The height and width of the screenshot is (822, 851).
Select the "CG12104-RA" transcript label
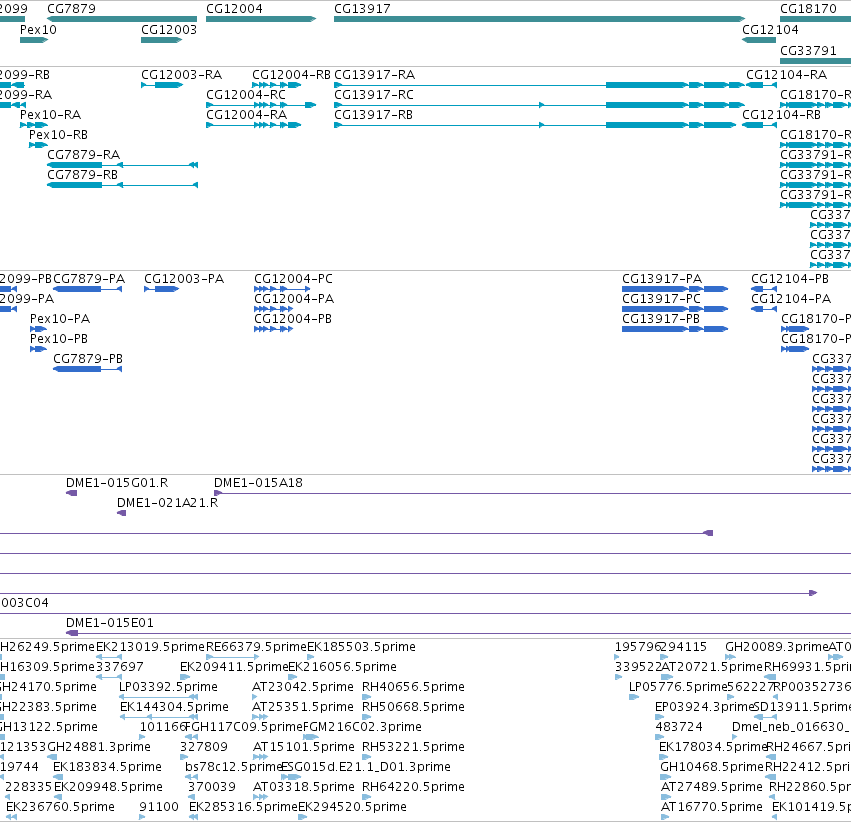[x=786, y=74]
